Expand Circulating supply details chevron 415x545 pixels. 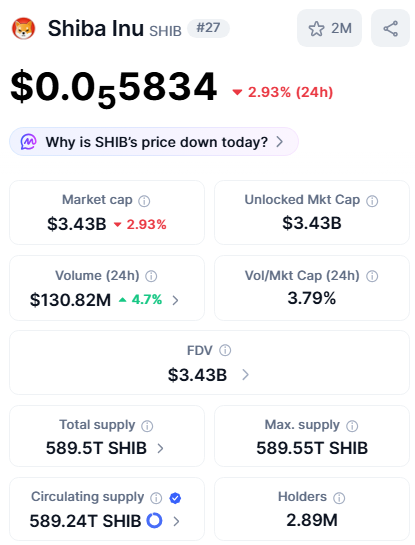[176, 521]
